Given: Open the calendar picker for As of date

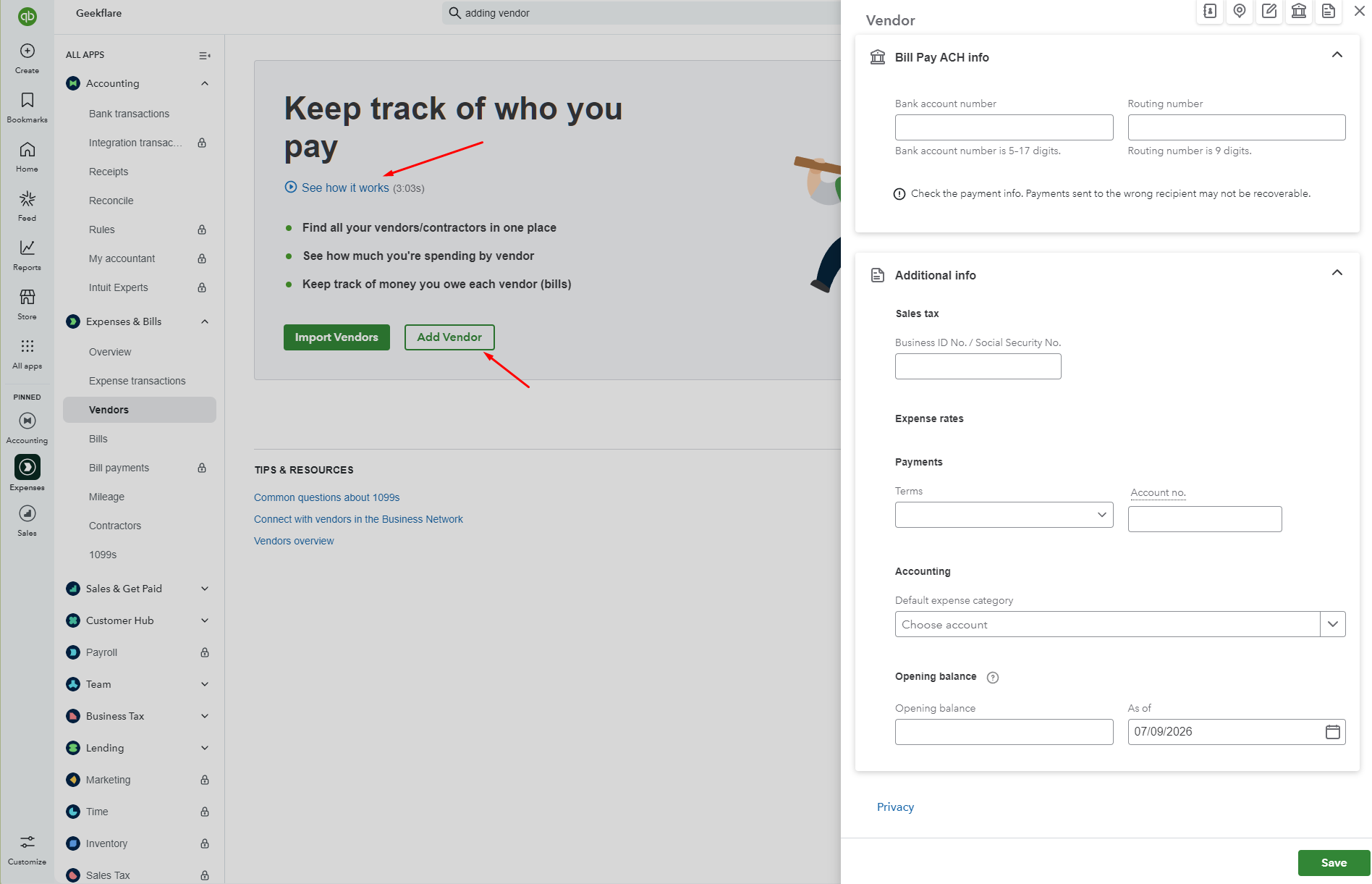Looking at the screenshot, I should 1332,732.
